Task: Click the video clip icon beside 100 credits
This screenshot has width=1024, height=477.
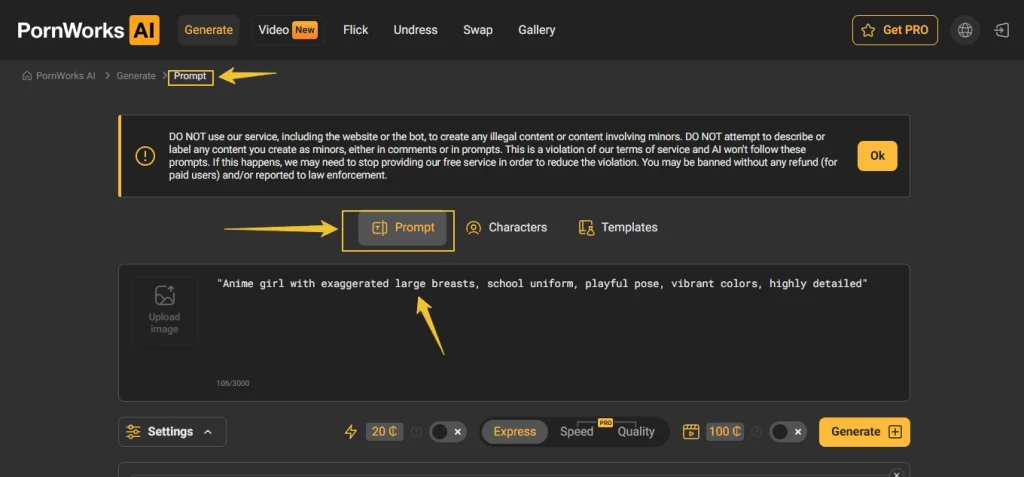Action: [691, 432]
